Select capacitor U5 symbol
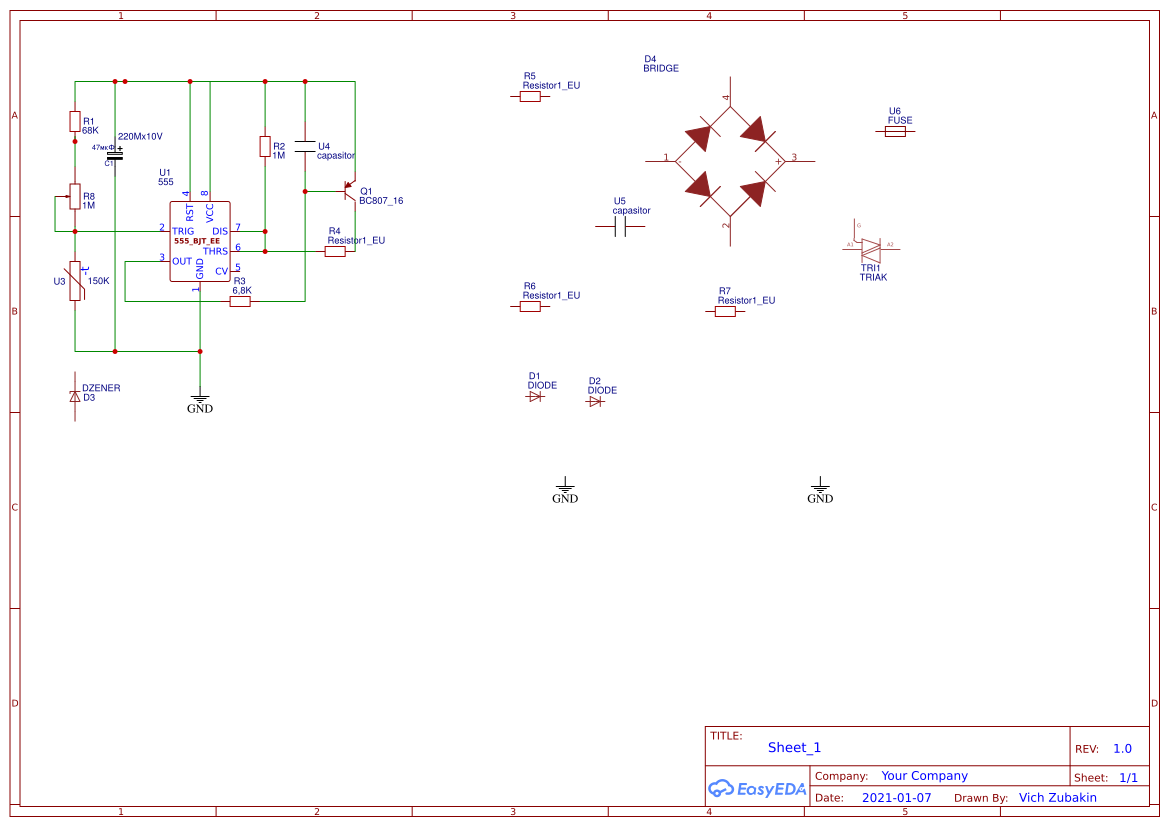The width and height of the screenshot is (1171, 827). (620, 226)
